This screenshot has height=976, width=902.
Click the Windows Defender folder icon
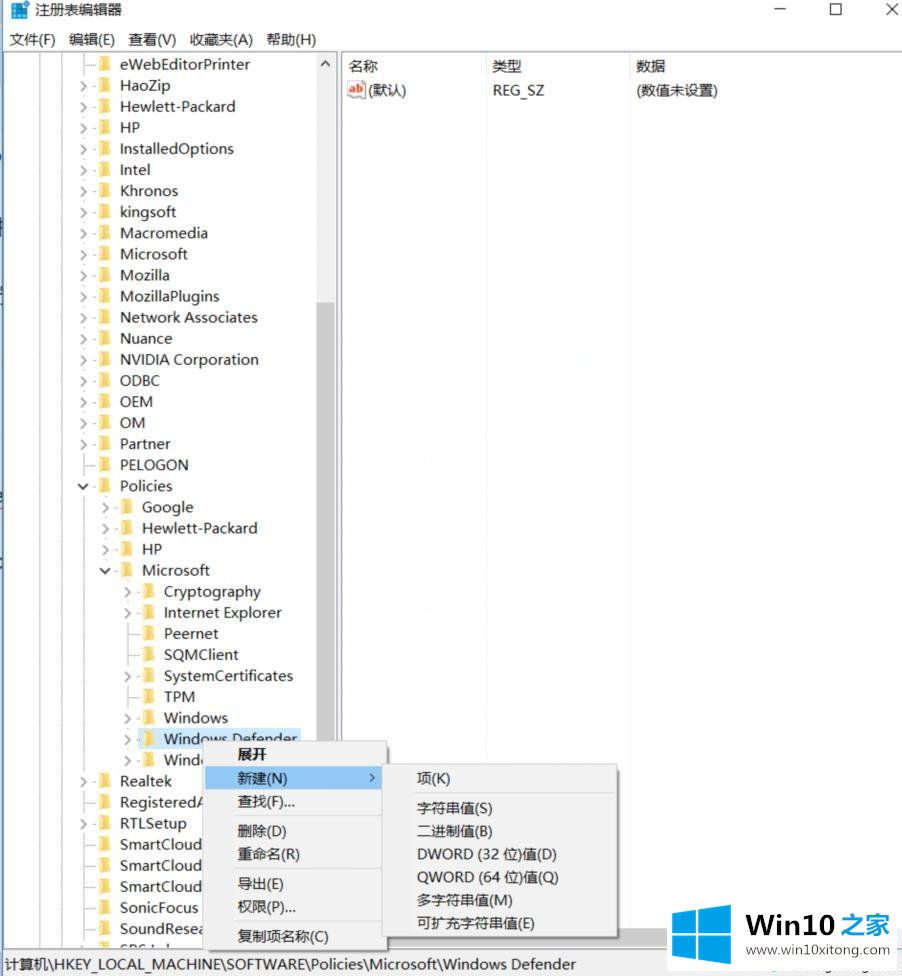[x=148, y=739]
